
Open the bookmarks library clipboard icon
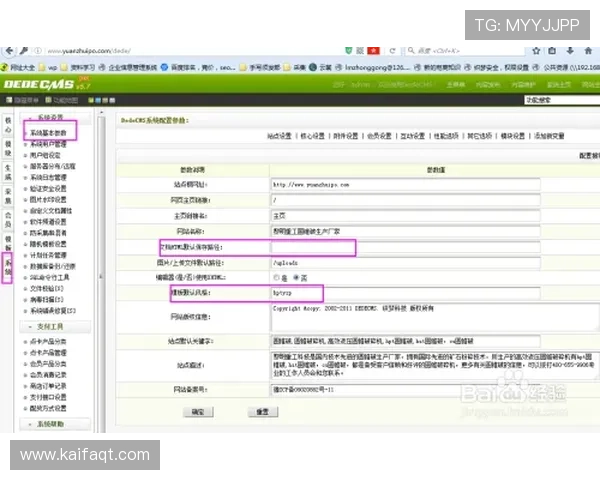click(x=552, y=51)
